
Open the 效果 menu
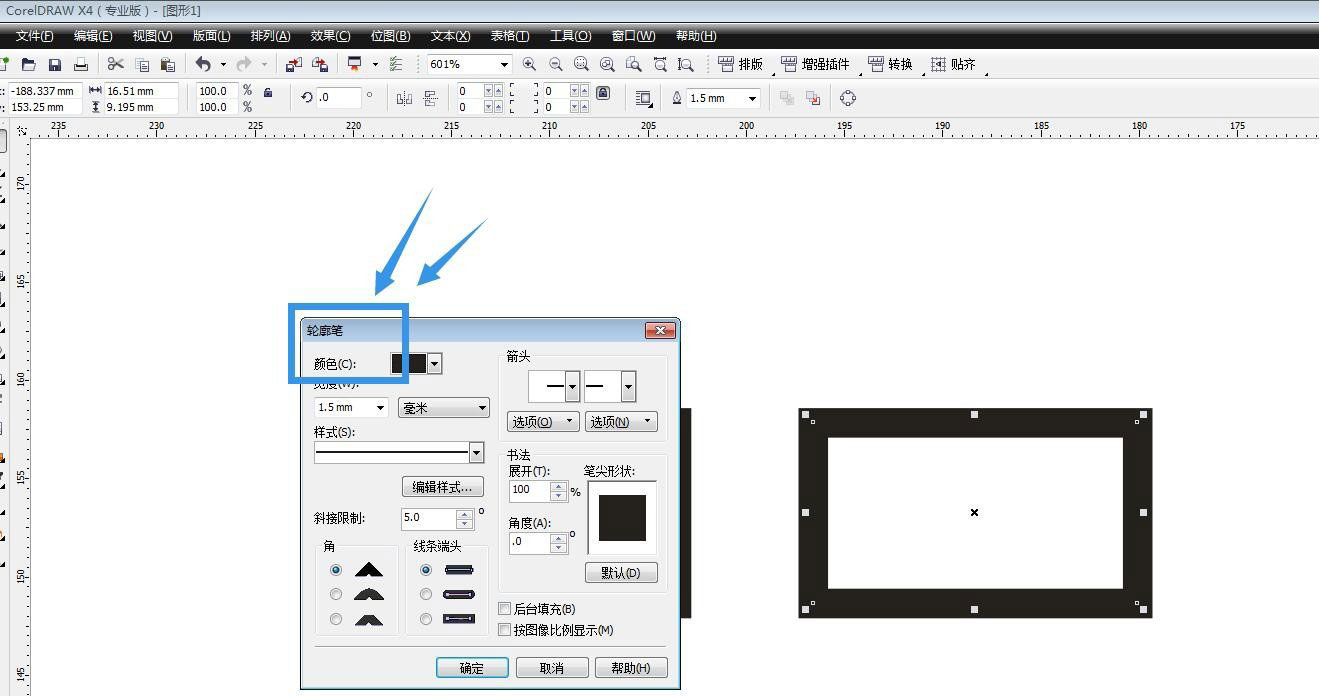[x=330, y=36]
